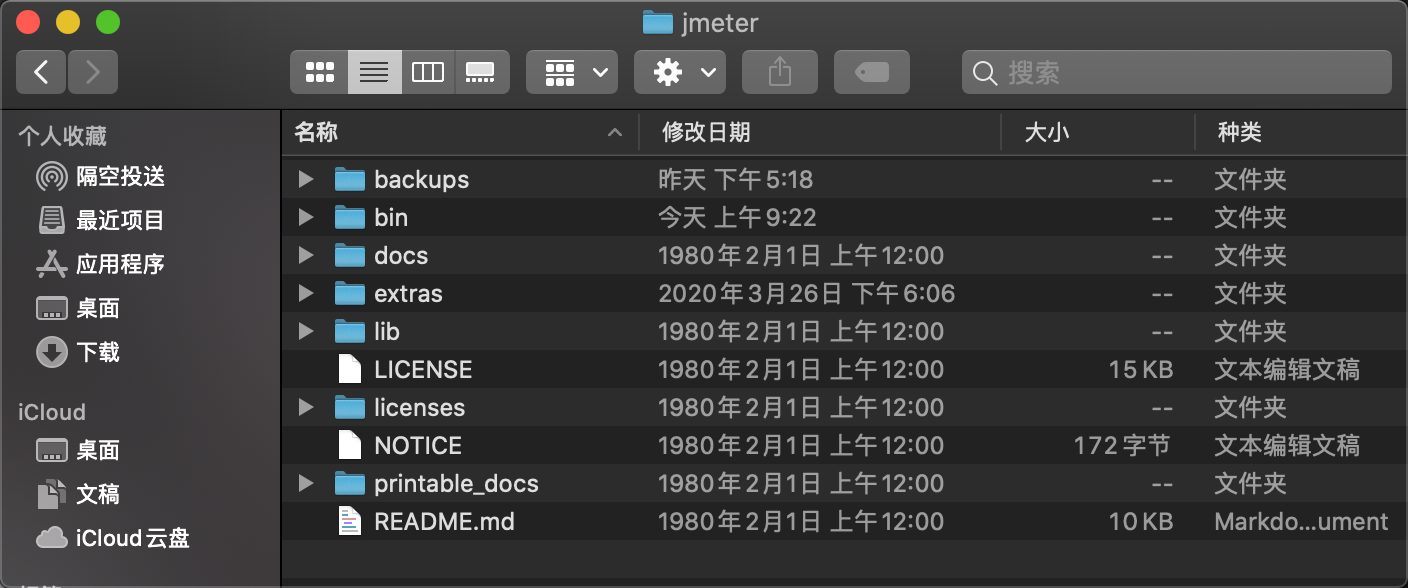This screenshot has width=1408, height=588.
Task: Sort by the 种类 column header
Action: point(1302,132)
